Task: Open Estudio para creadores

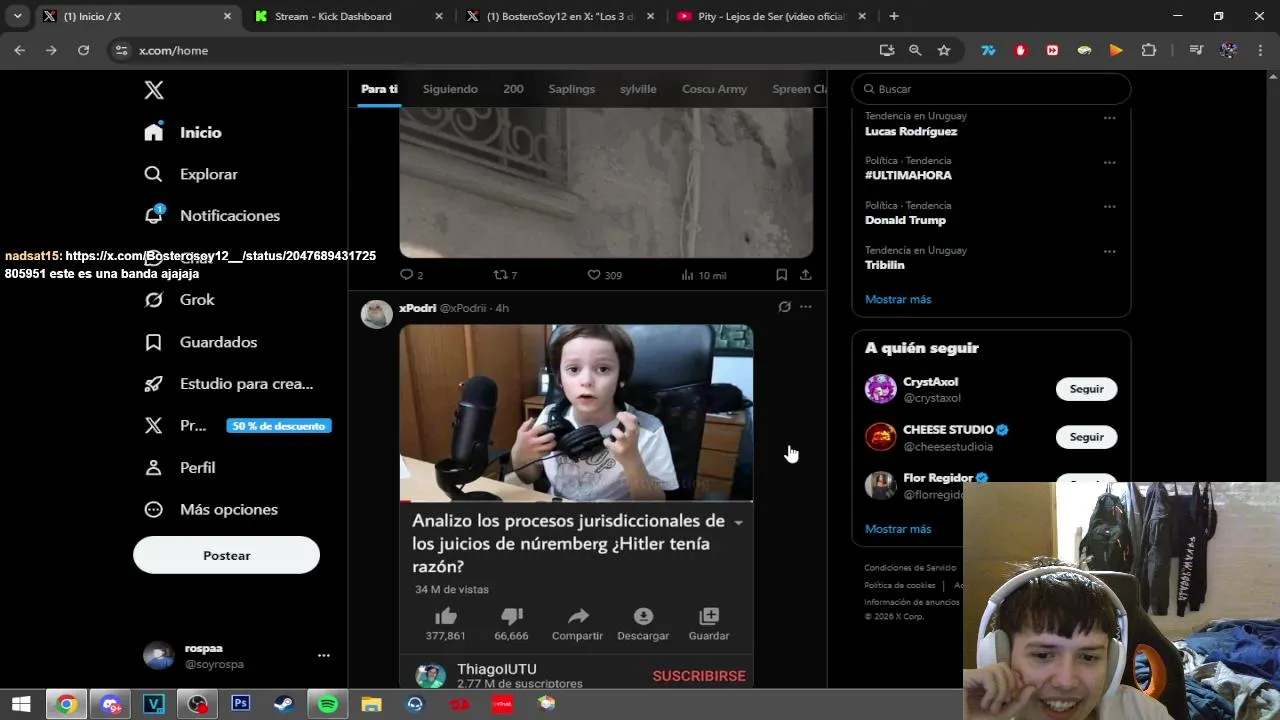Action: click(x=228, y=384)
